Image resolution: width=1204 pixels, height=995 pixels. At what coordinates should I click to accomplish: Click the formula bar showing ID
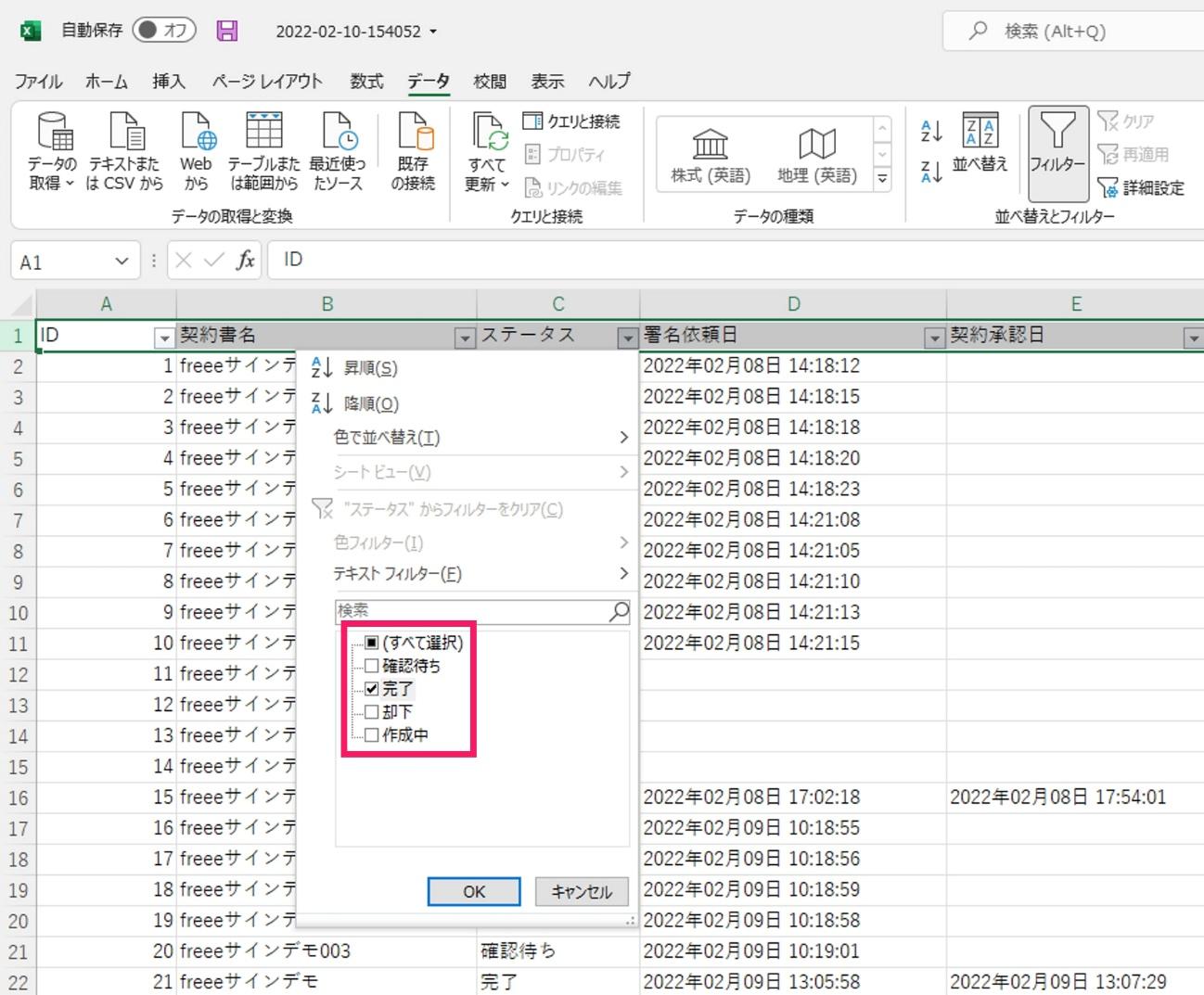pos(736,260)
